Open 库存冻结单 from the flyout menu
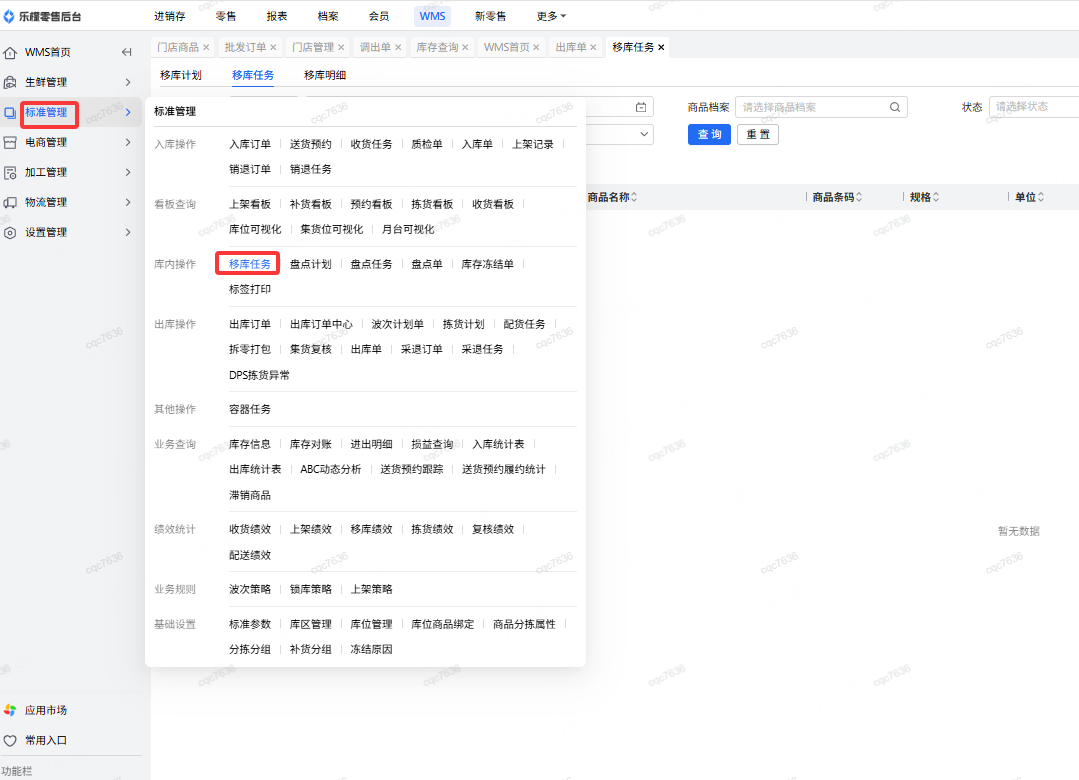 click(x=487, y=264)
